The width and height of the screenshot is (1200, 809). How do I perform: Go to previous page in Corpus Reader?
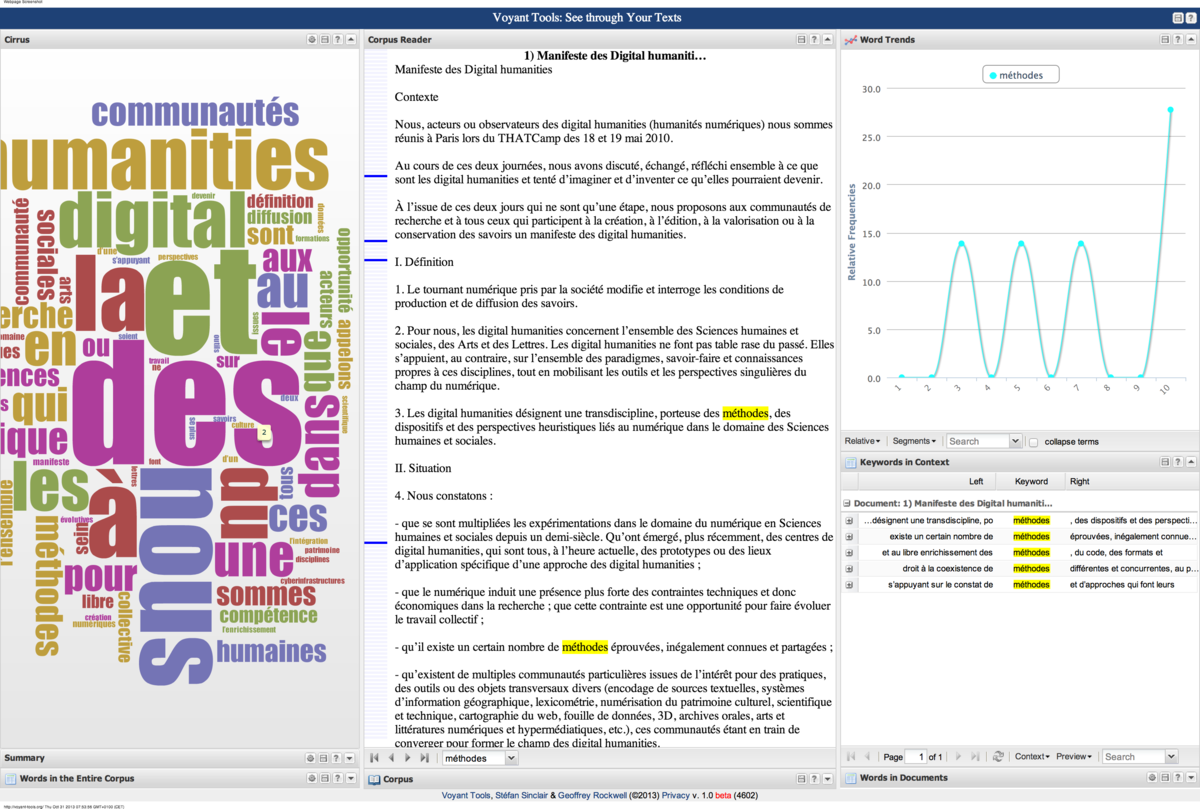[x=391, y=758]
